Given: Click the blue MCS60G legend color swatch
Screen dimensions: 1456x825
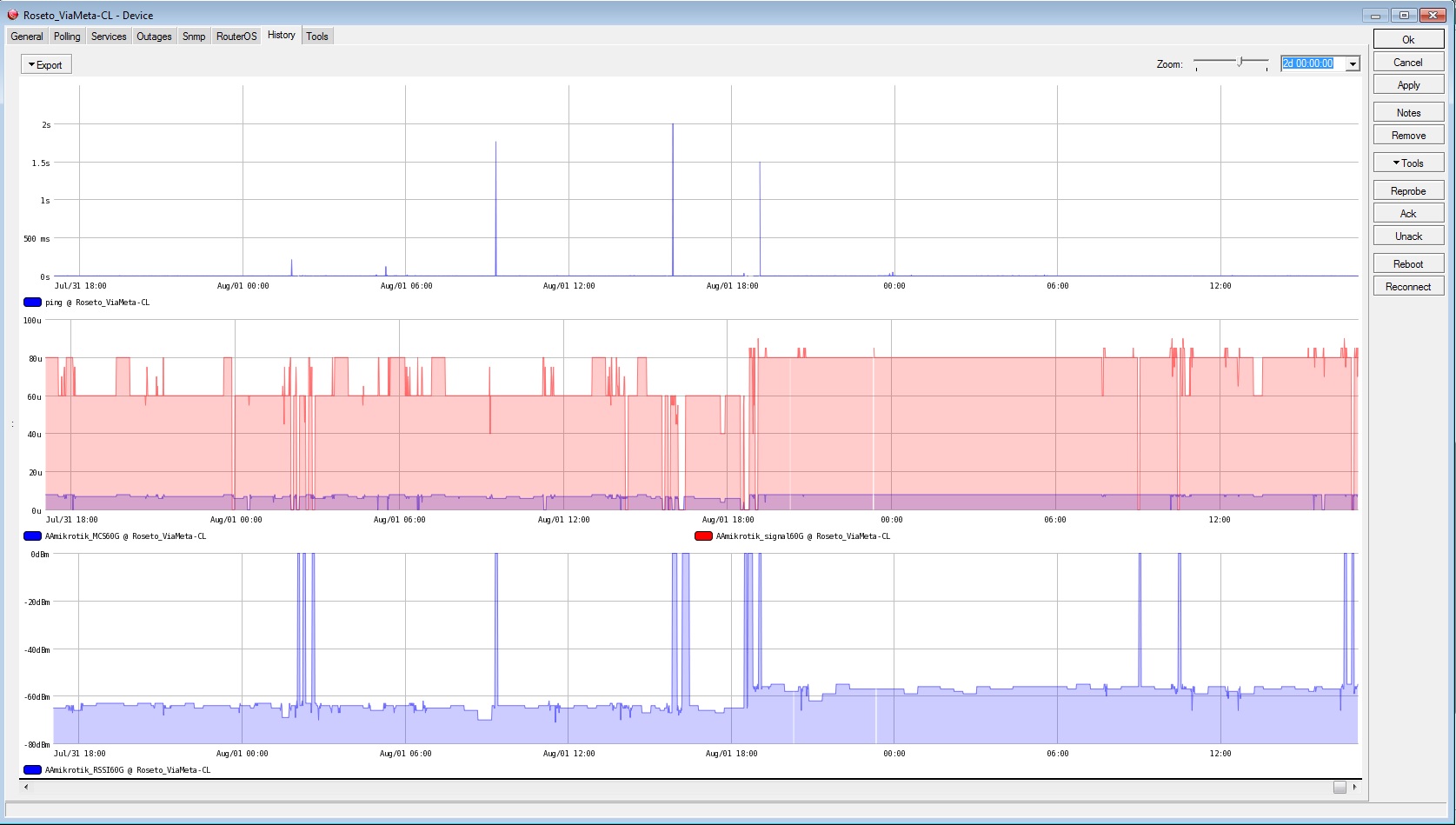Looking at the screenshot, I should click(32, 536).
